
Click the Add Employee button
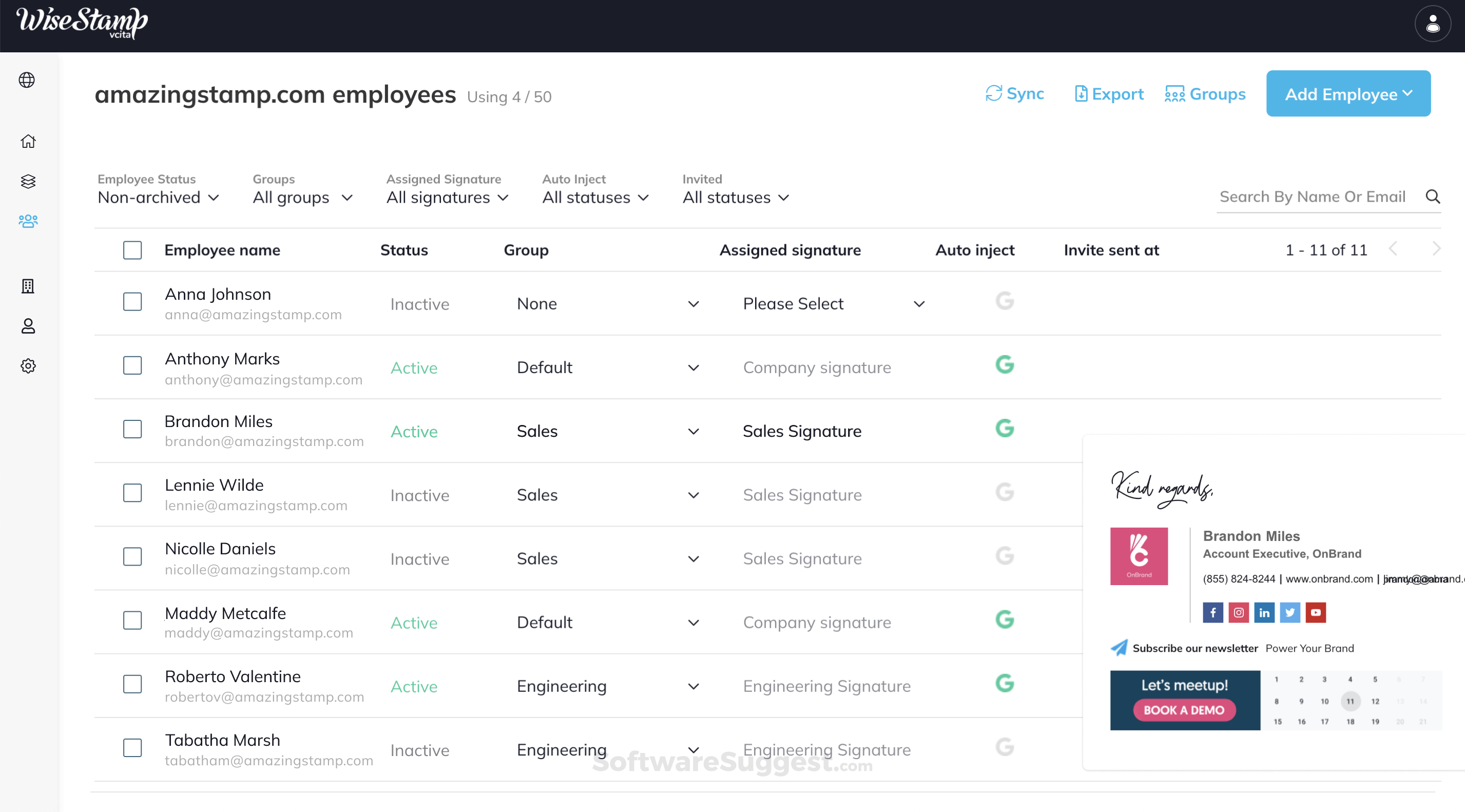(1348, 93)
